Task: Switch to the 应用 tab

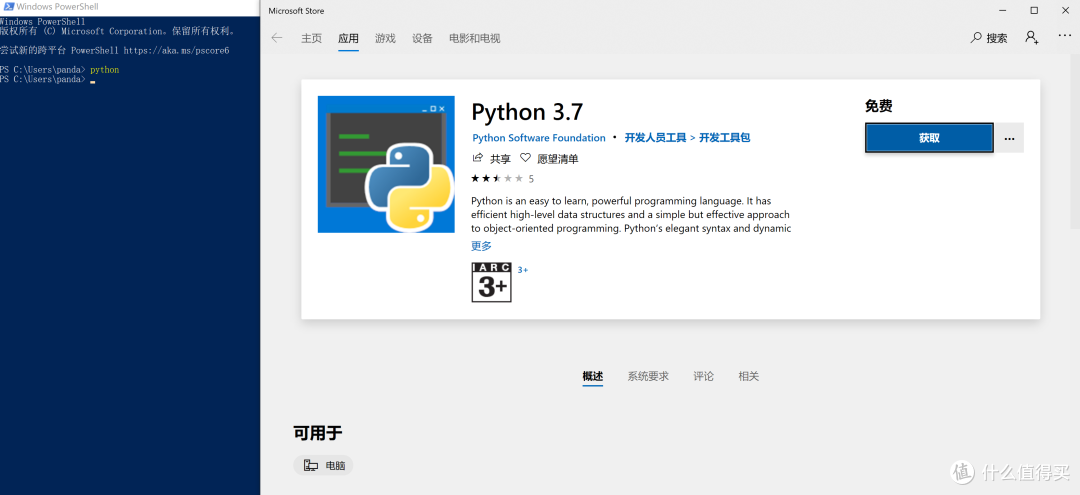Action: pyautogui.click(x=349, y=38)
